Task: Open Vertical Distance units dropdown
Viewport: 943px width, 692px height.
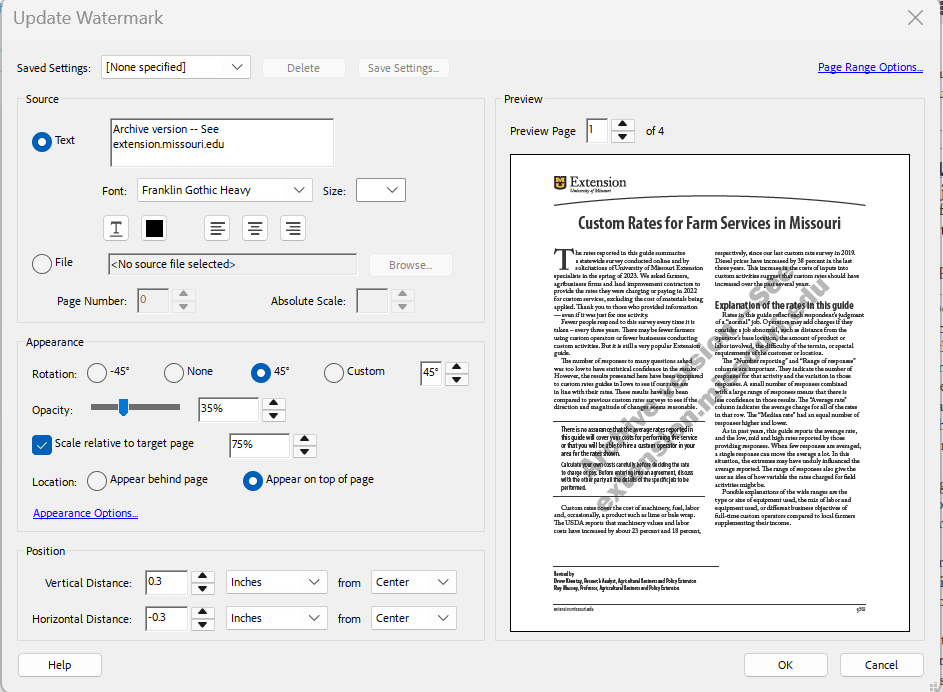Action: (x=276, y=582)
